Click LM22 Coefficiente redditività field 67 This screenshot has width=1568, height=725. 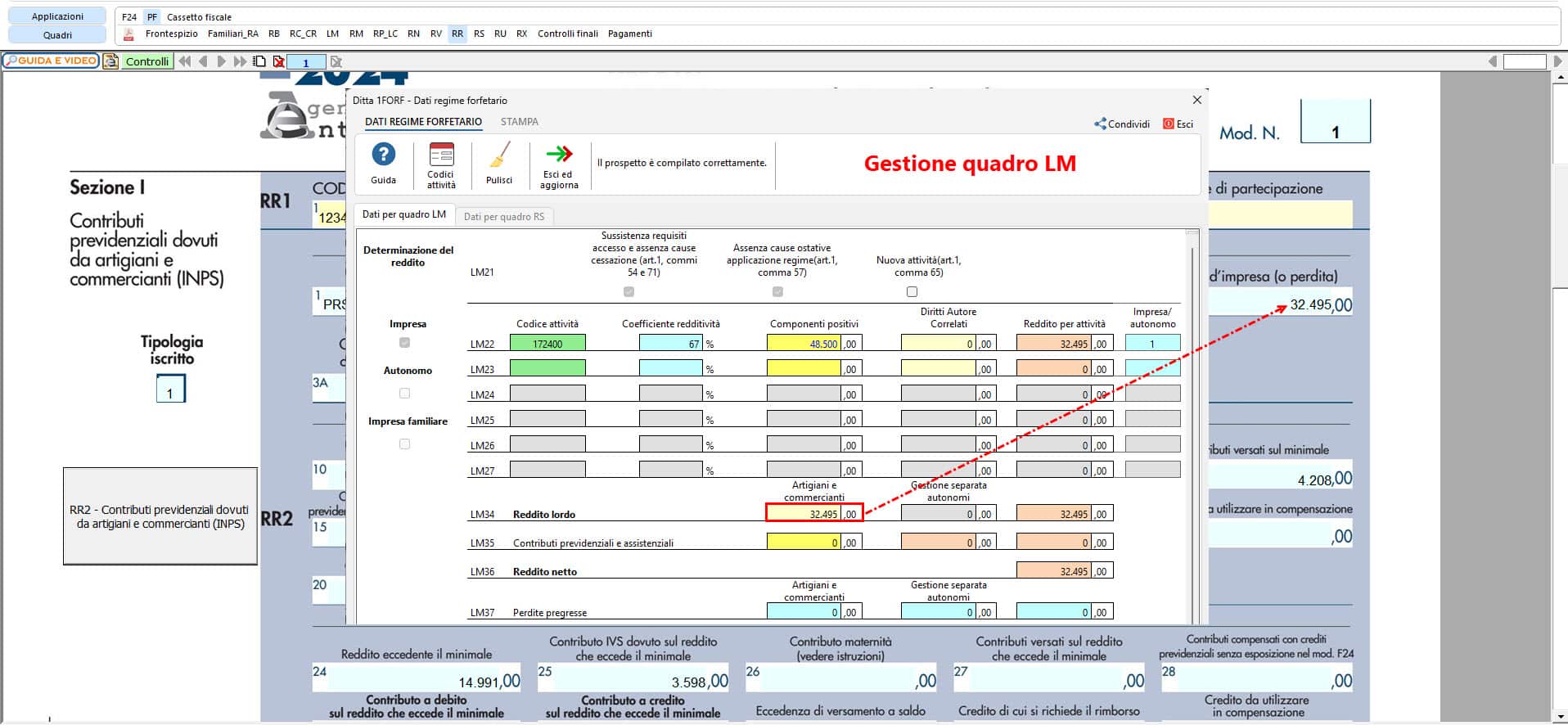[x=671, y=344]
